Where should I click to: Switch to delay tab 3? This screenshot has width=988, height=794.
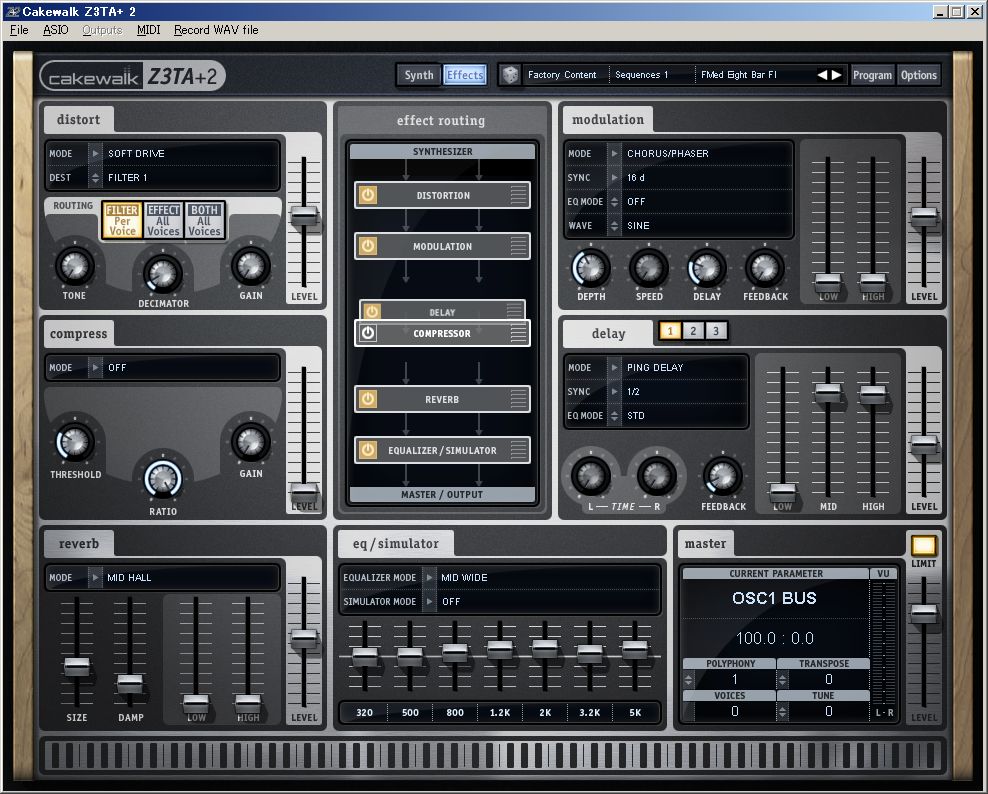(x=716, y=331)
